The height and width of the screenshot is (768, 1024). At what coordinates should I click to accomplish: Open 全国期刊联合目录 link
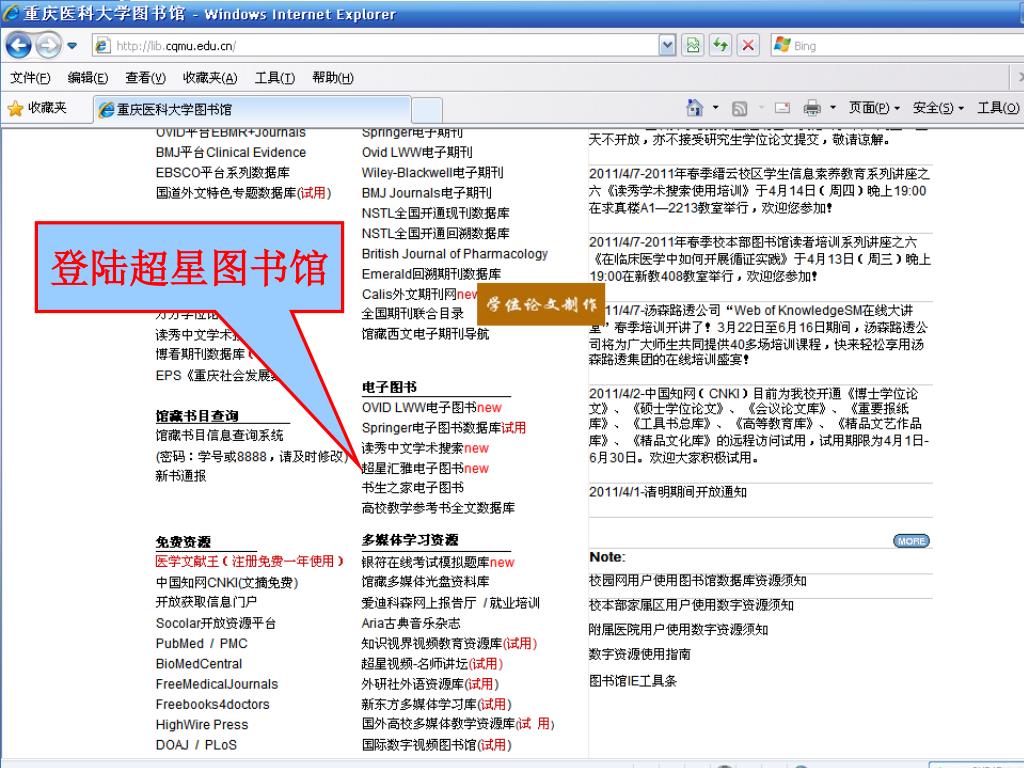click(x=412, y=313)
